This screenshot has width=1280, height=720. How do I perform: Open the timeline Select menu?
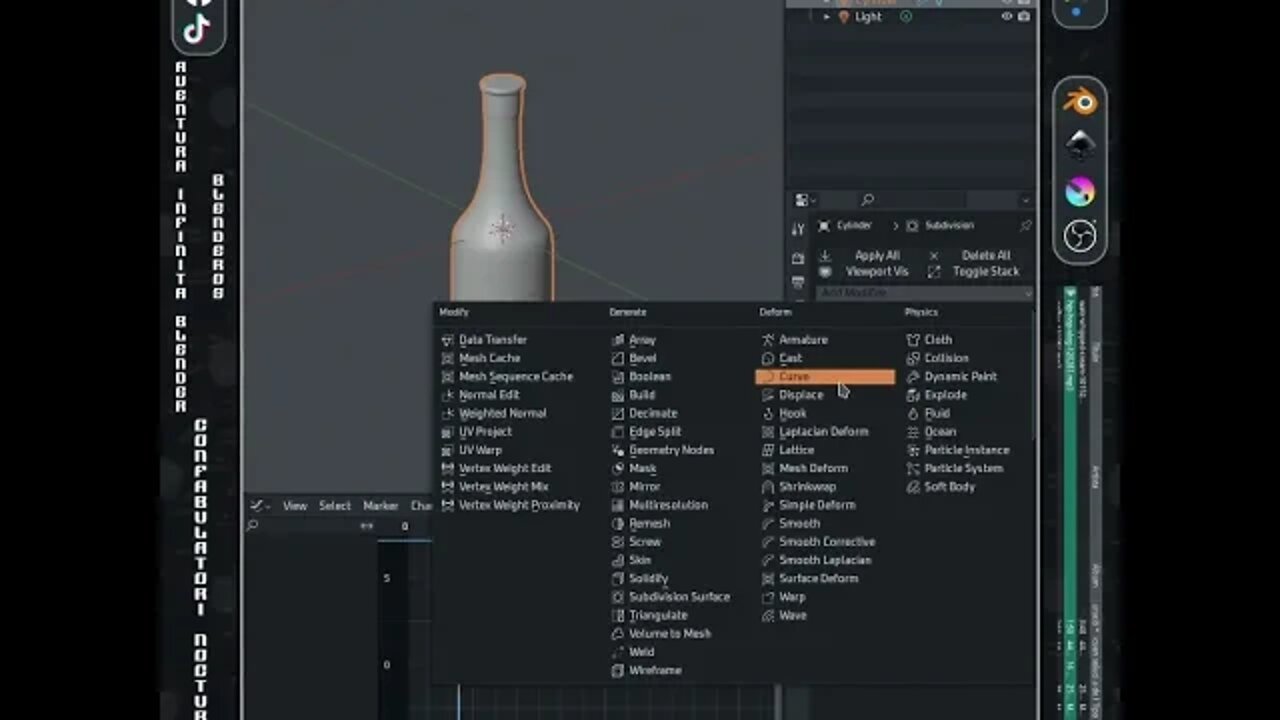335,506
